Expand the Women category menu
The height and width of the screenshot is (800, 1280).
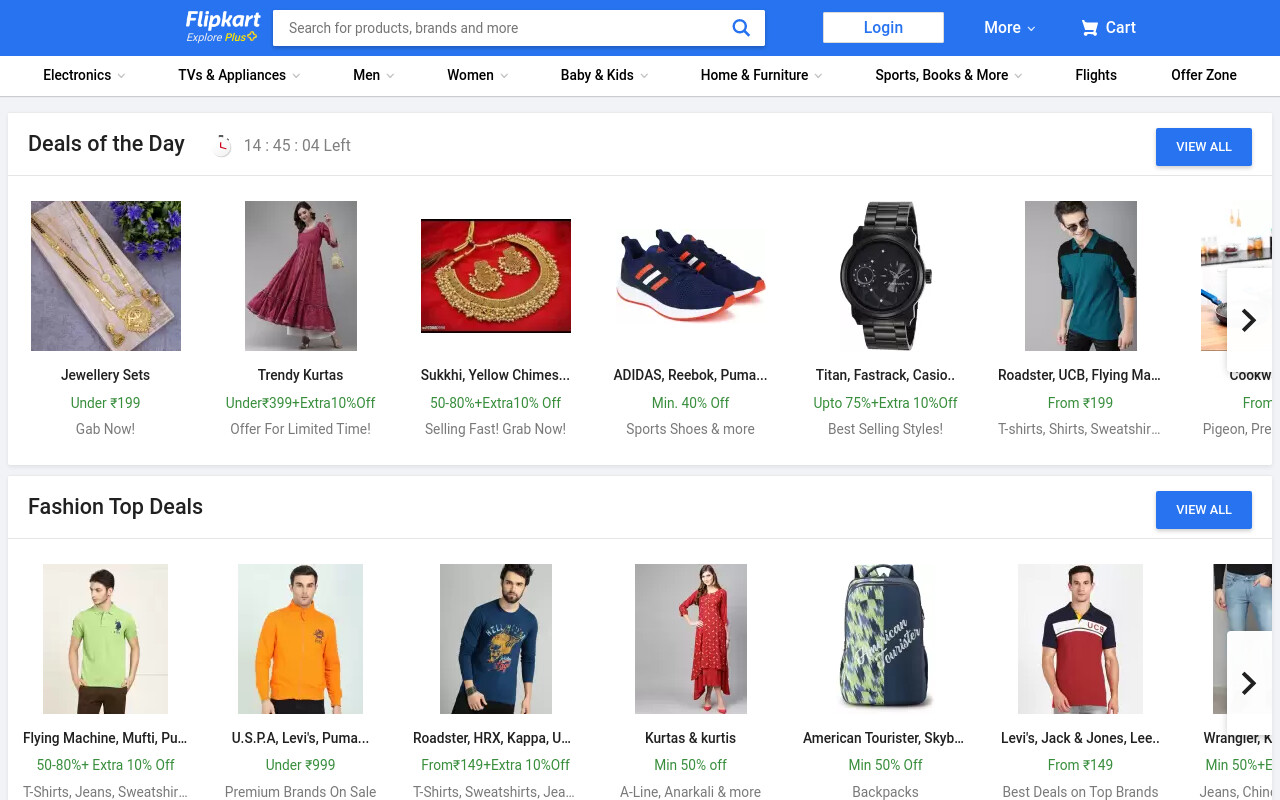478,75
